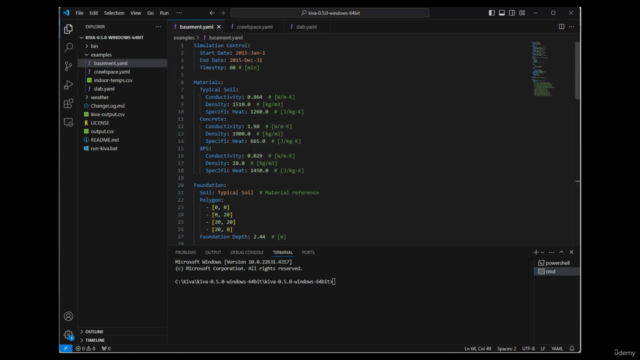Screen dimensions: 640x360
Task: Go forward with the navigation arrow
Action: tap(222, 13)
